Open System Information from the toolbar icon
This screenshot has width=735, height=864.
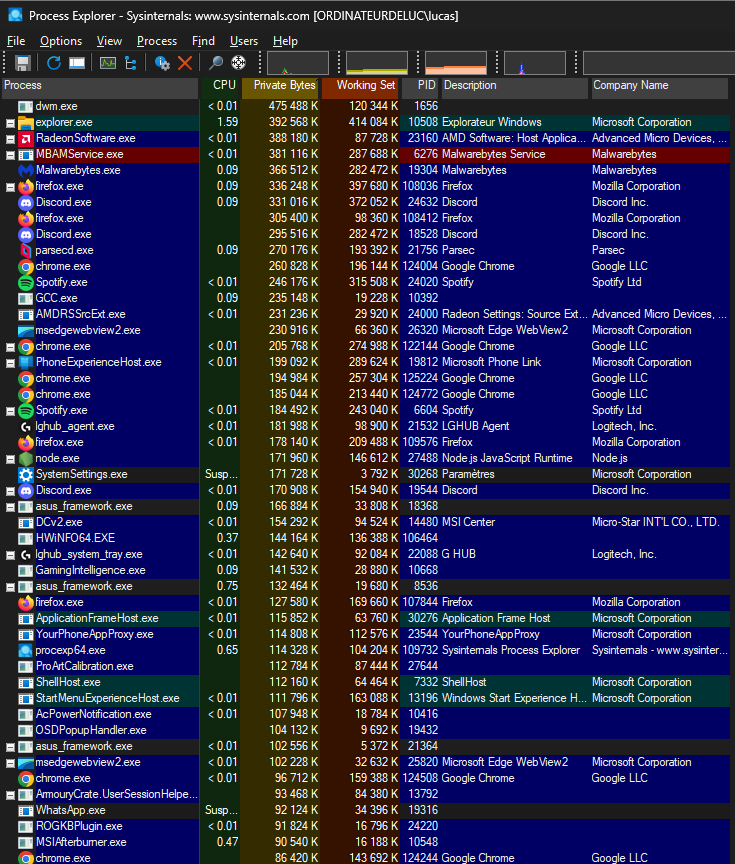click(77, 63)
